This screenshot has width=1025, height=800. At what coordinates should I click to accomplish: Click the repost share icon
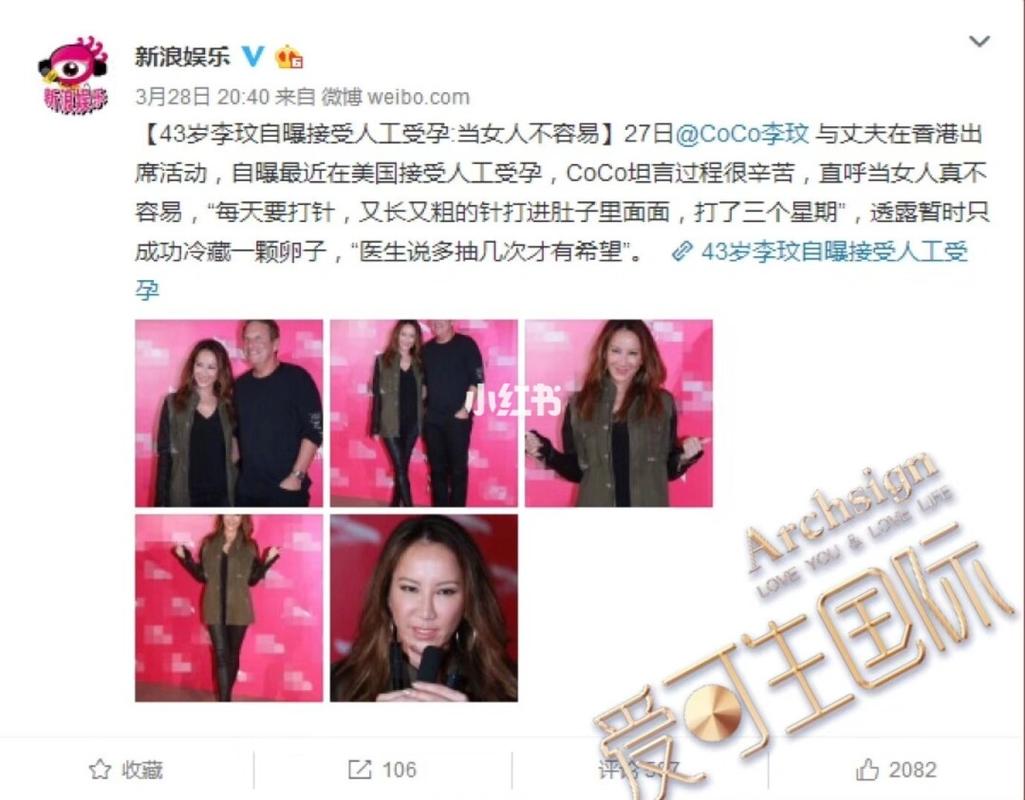pyautogui.click(x=360, y=769)
